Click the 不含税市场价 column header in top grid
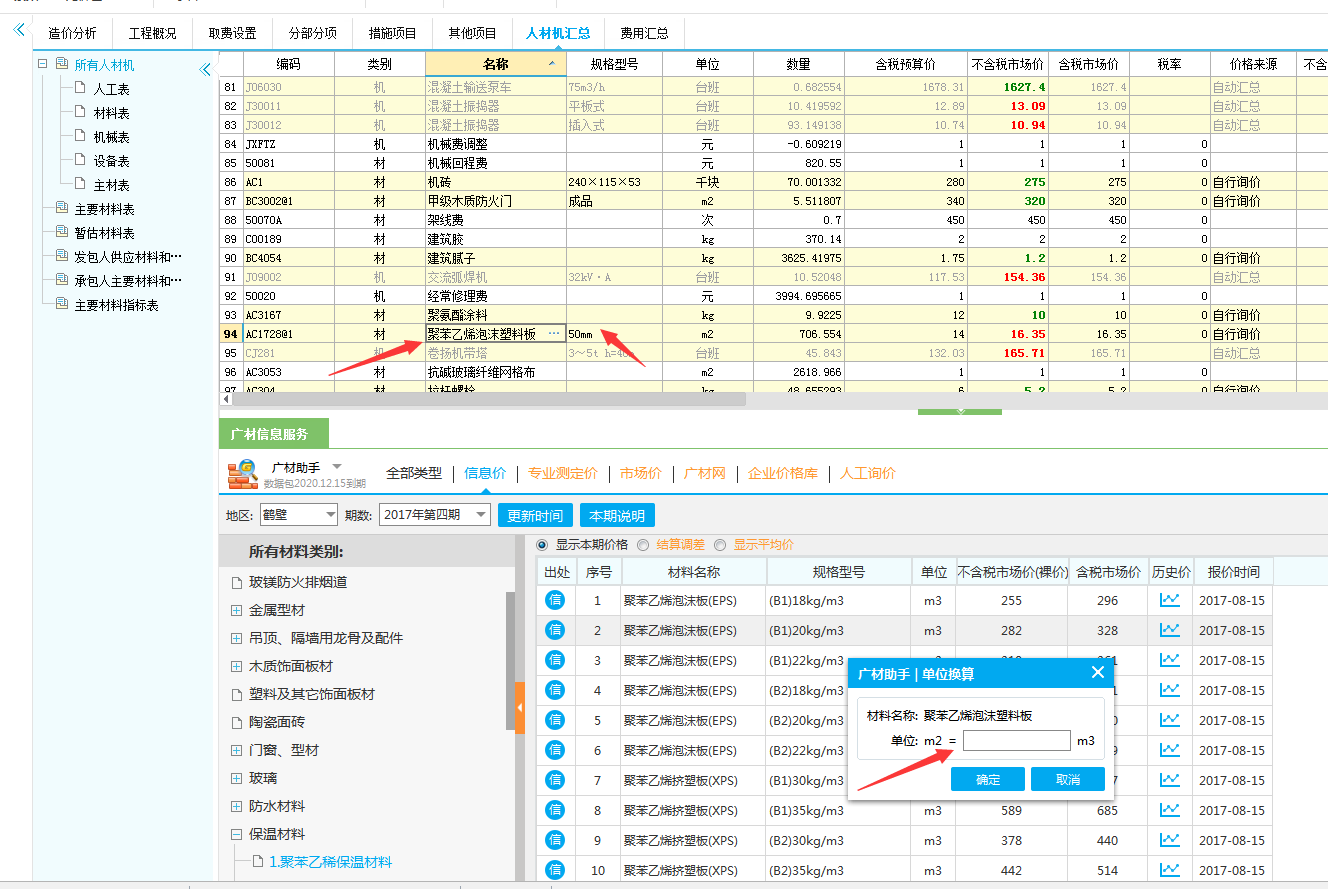The width and height of the screenshot is (1328, 889). tap(1007, 64)
